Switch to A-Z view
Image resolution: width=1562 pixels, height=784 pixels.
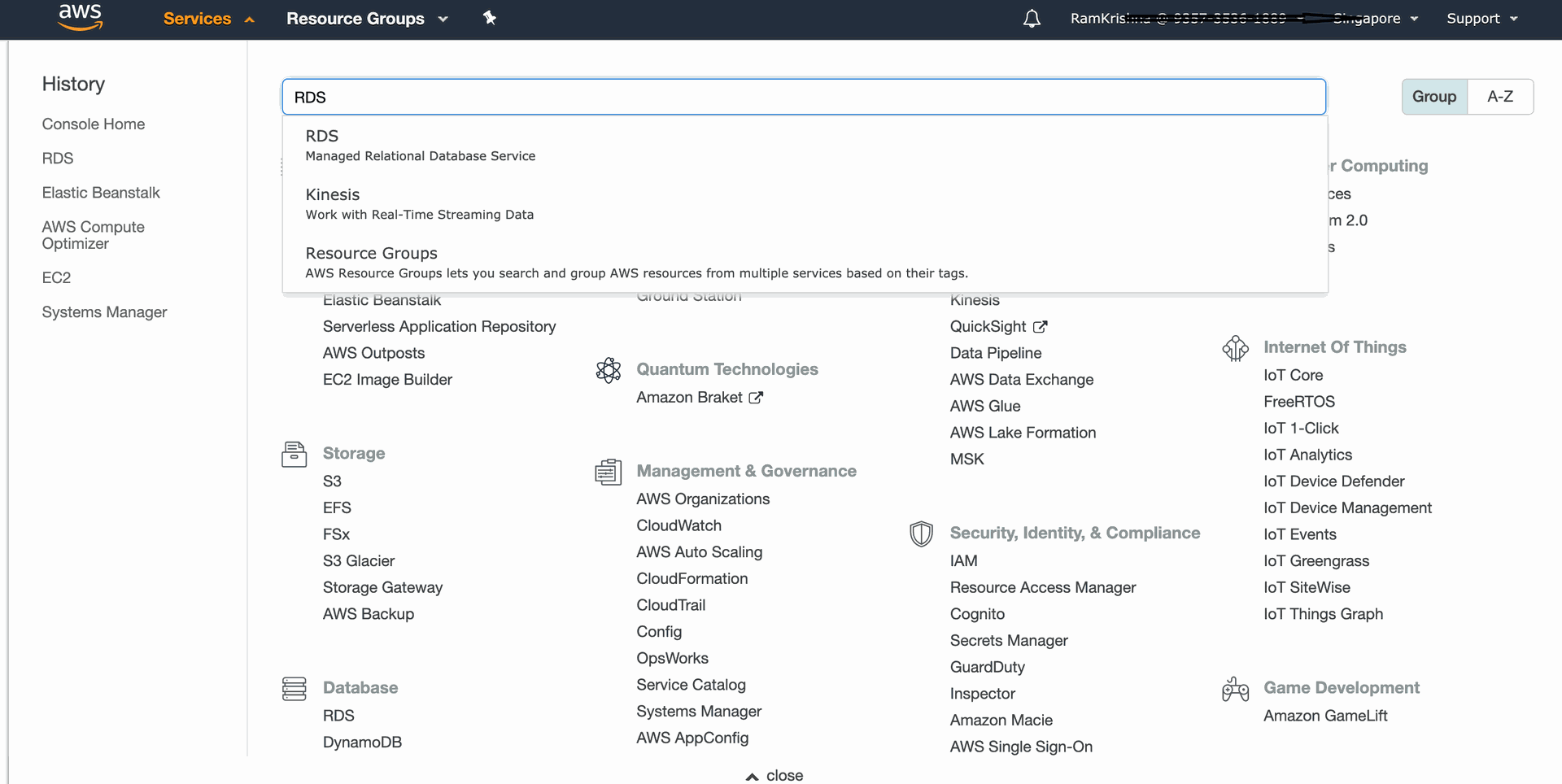1500,97
